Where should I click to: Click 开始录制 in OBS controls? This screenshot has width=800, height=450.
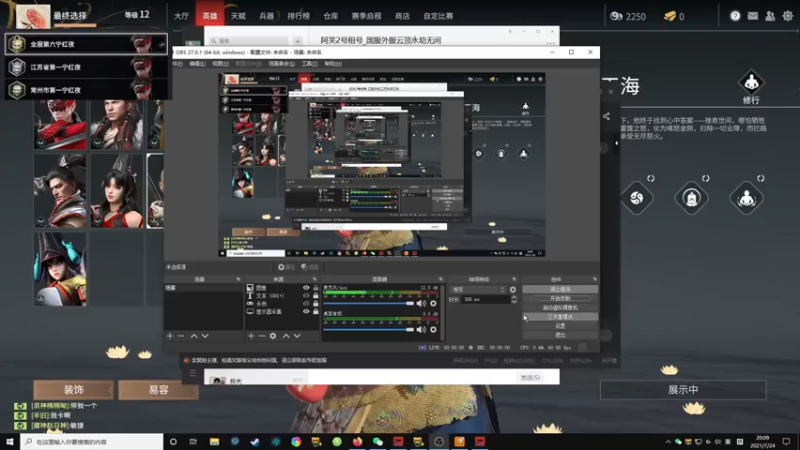pyautogui.click(x=560, y=298)
